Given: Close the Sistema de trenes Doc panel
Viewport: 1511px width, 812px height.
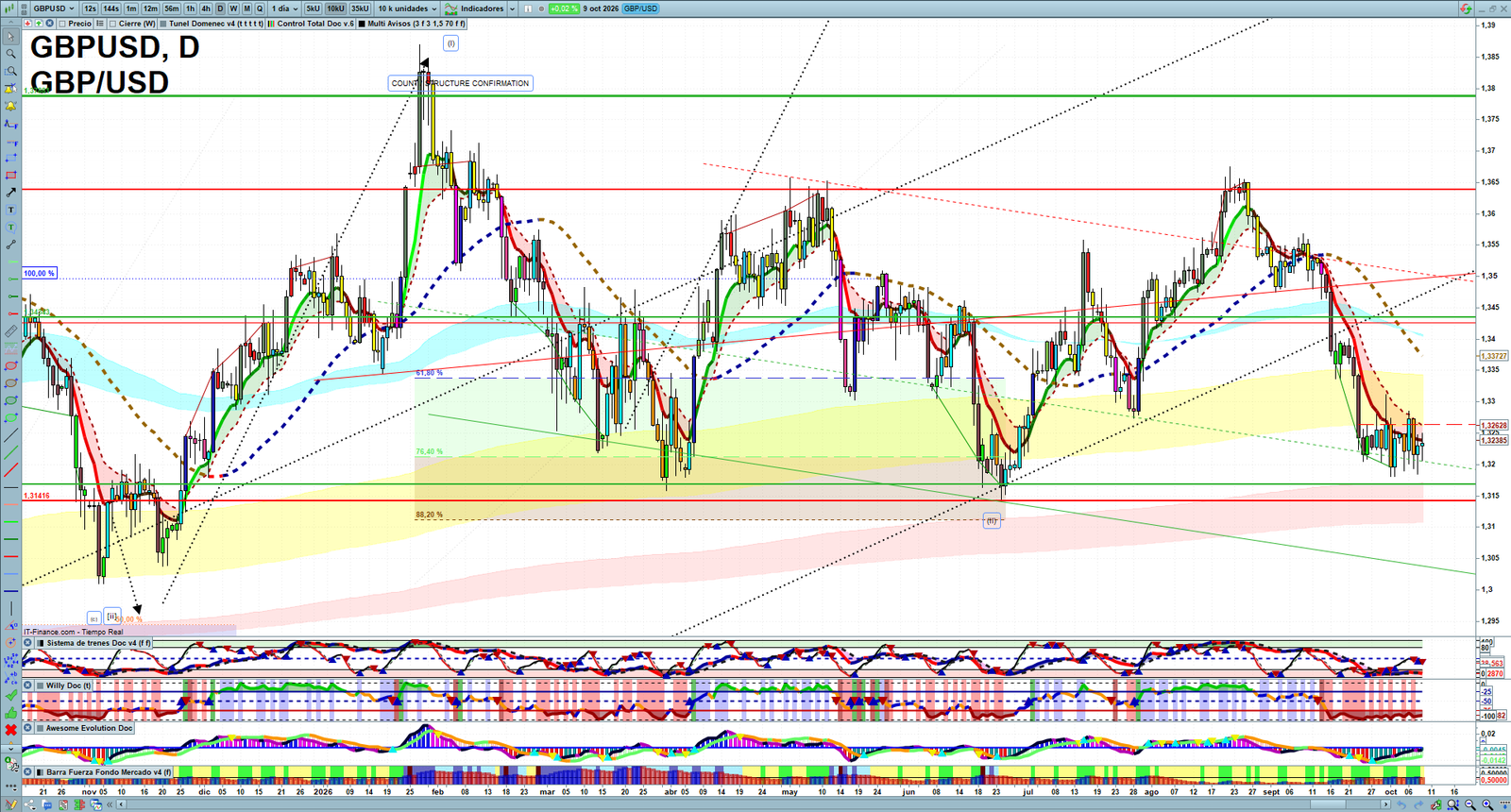Looking at the screenshot, I should tap(27, 642).
